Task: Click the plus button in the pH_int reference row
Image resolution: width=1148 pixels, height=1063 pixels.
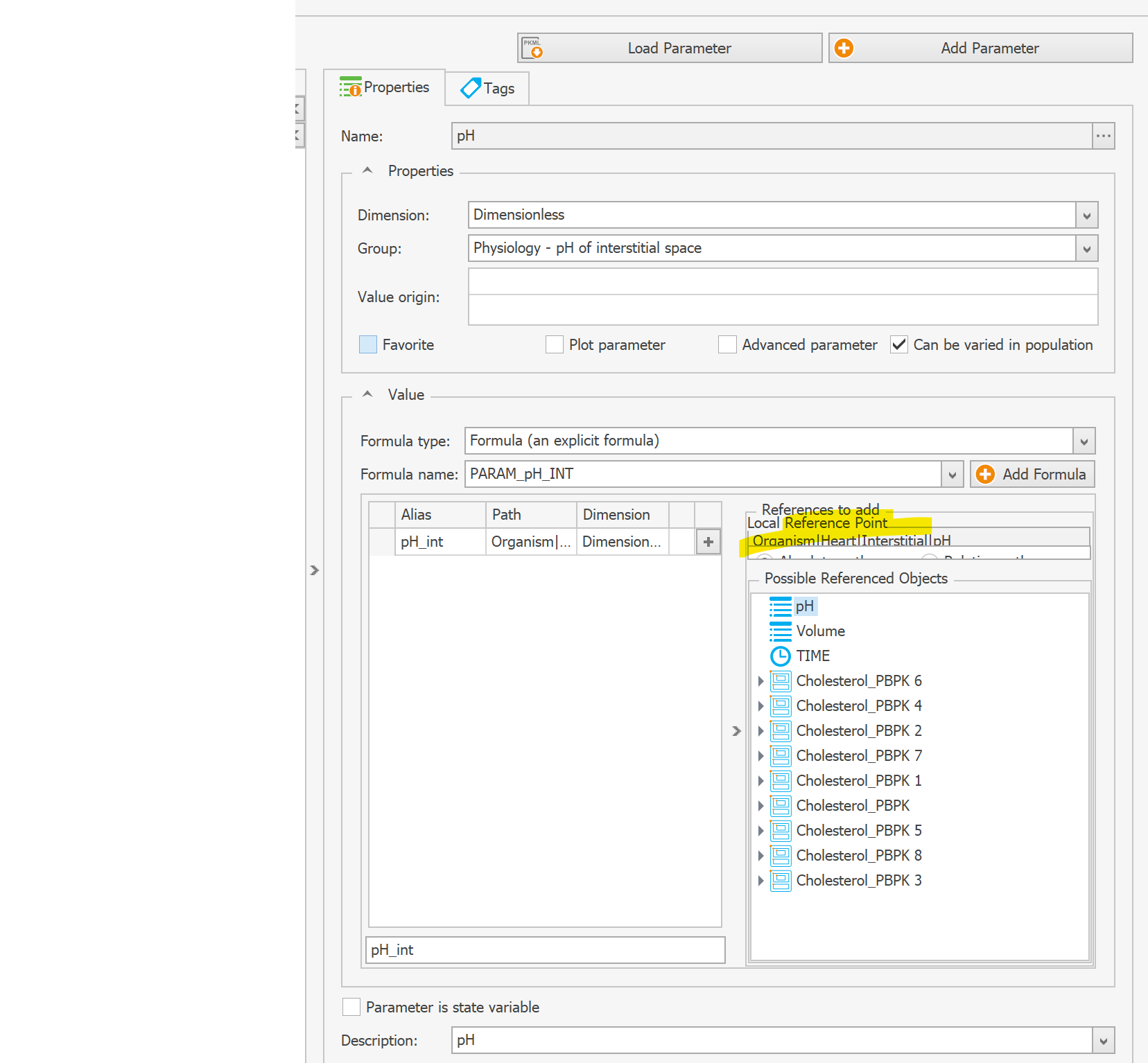Action: pos(708,541)
